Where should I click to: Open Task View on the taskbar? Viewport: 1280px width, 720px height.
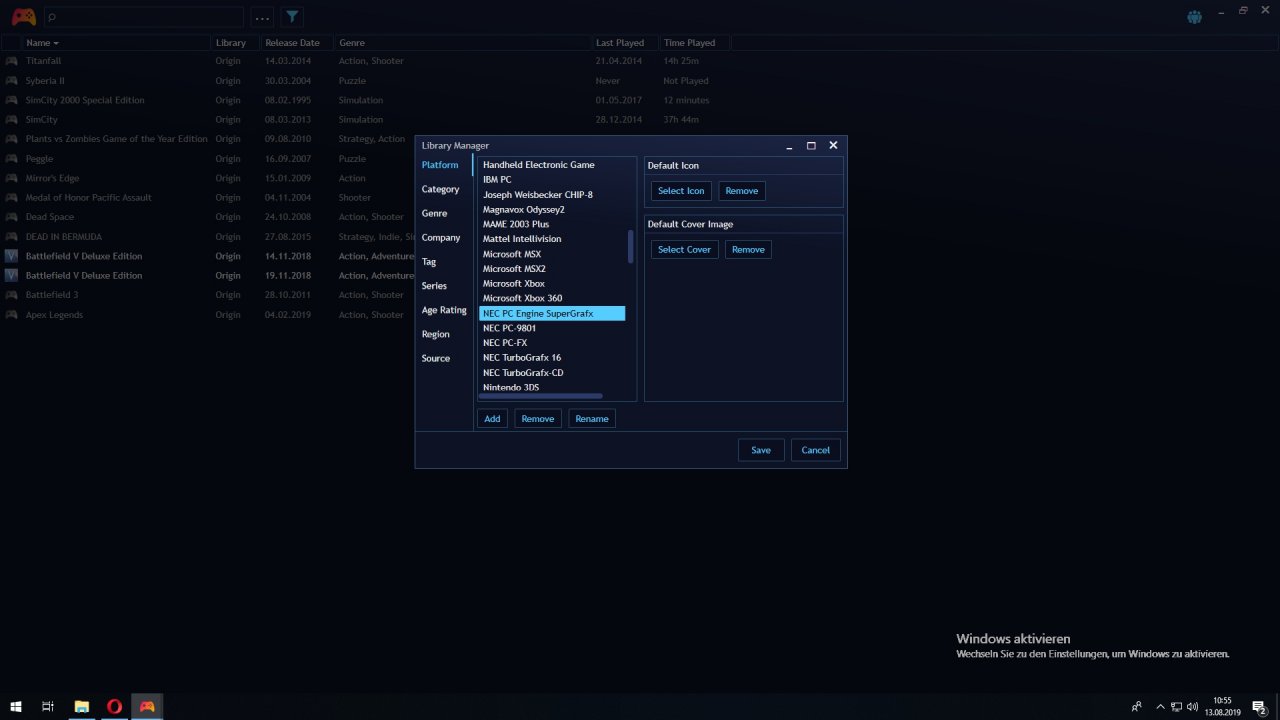pyautogui.click(x=48, y=706)
